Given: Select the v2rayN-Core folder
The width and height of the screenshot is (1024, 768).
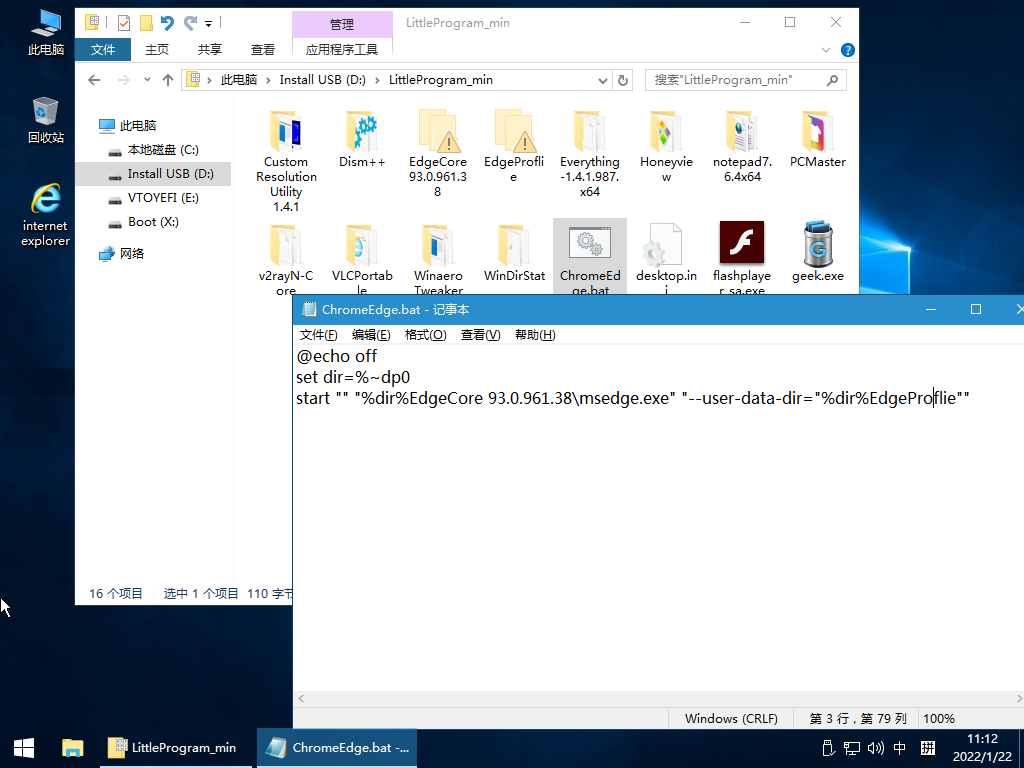Looking at the screenshot, I should tap(286, 259).
